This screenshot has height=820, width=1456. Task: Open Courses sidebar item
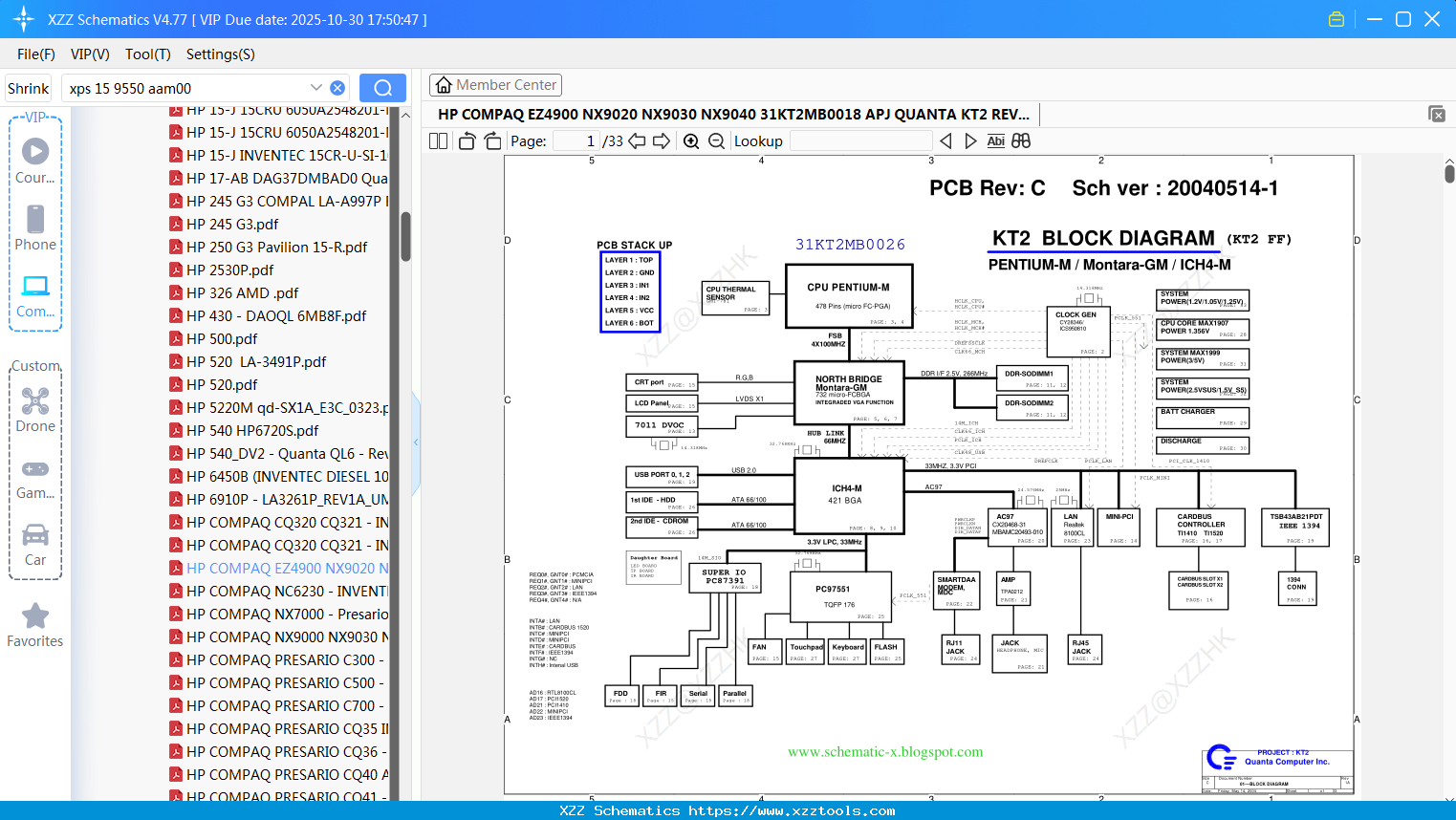coord(35,161)
